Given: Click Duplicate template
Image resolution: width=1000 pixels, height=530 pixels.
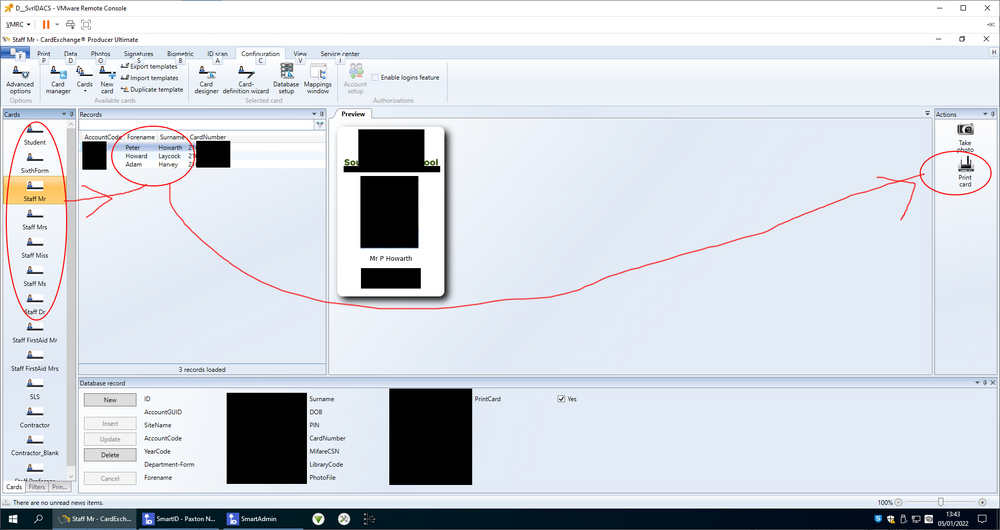Looking at the screenshot, I should pos(152,89).
